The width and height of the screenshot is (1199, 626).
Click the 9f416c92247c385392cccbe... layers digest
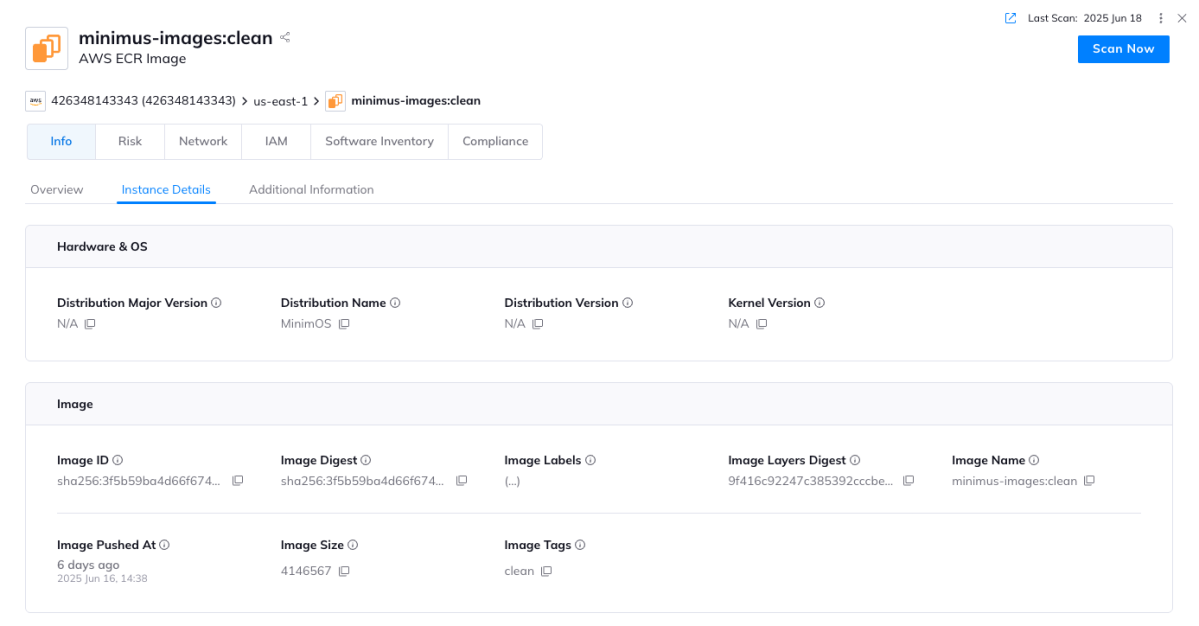(x=811, y=481)
